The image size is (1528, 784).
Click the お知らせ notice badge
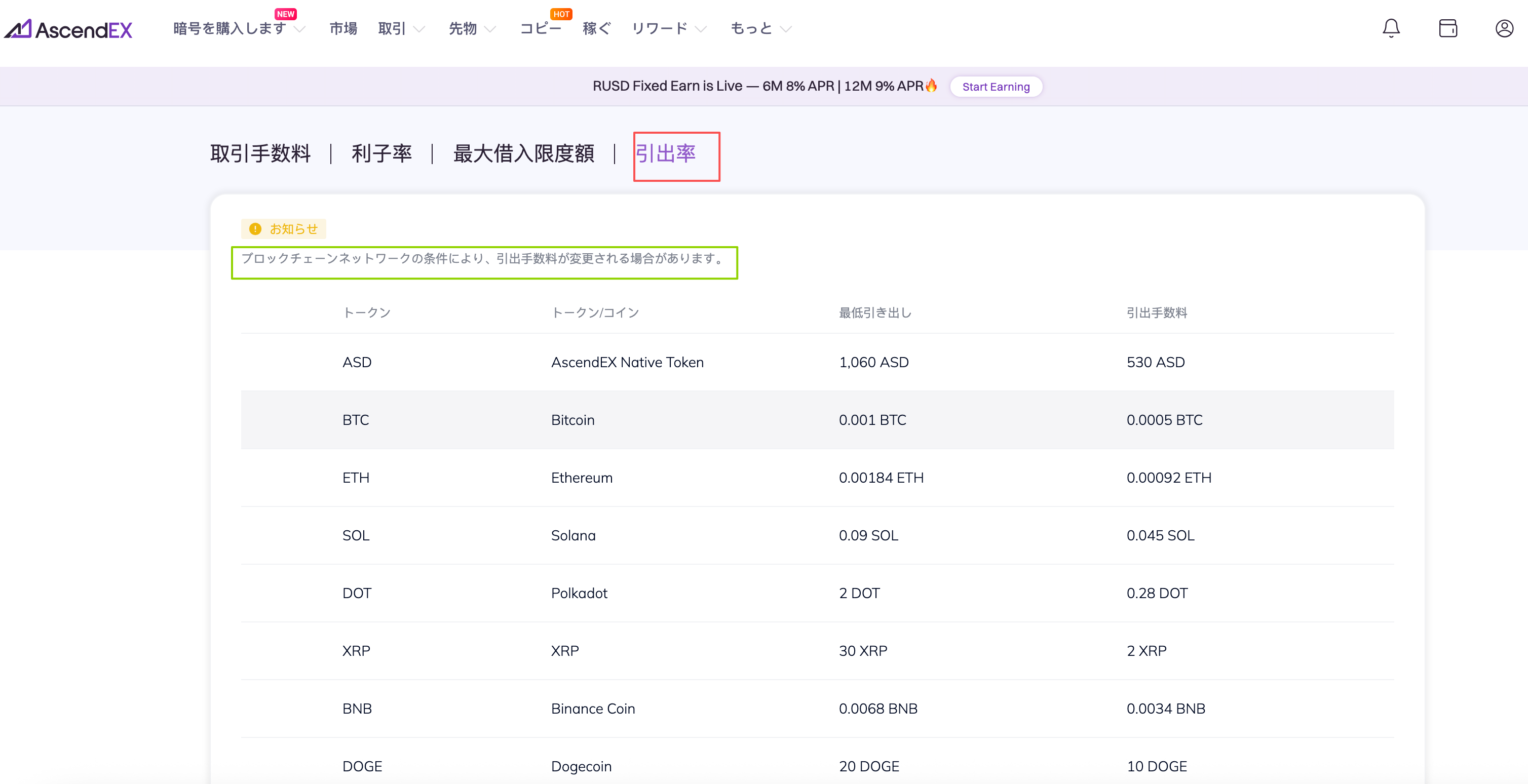(284, 229)
